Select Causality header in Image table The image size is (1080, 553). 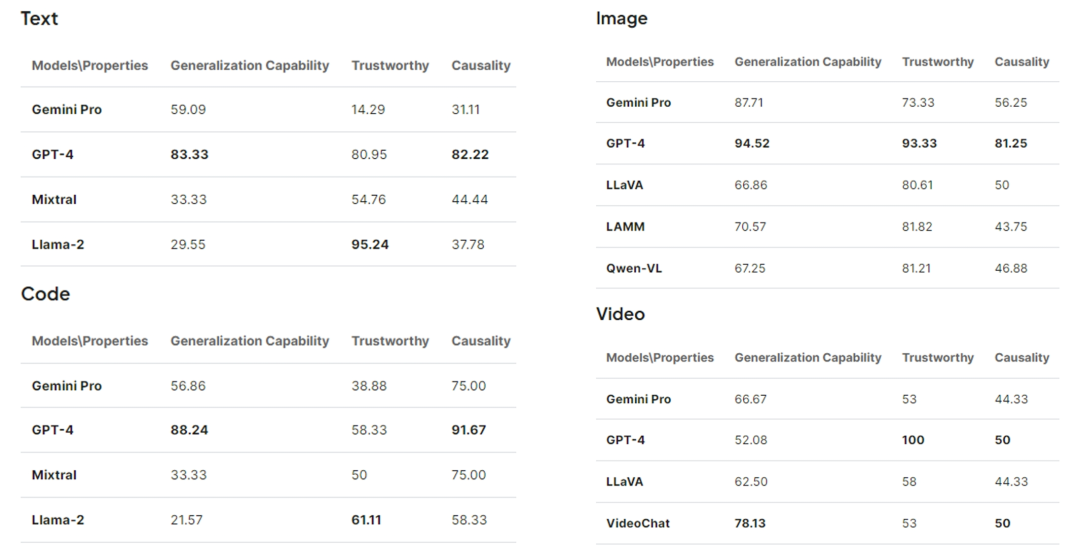[x=1021, y=62]
